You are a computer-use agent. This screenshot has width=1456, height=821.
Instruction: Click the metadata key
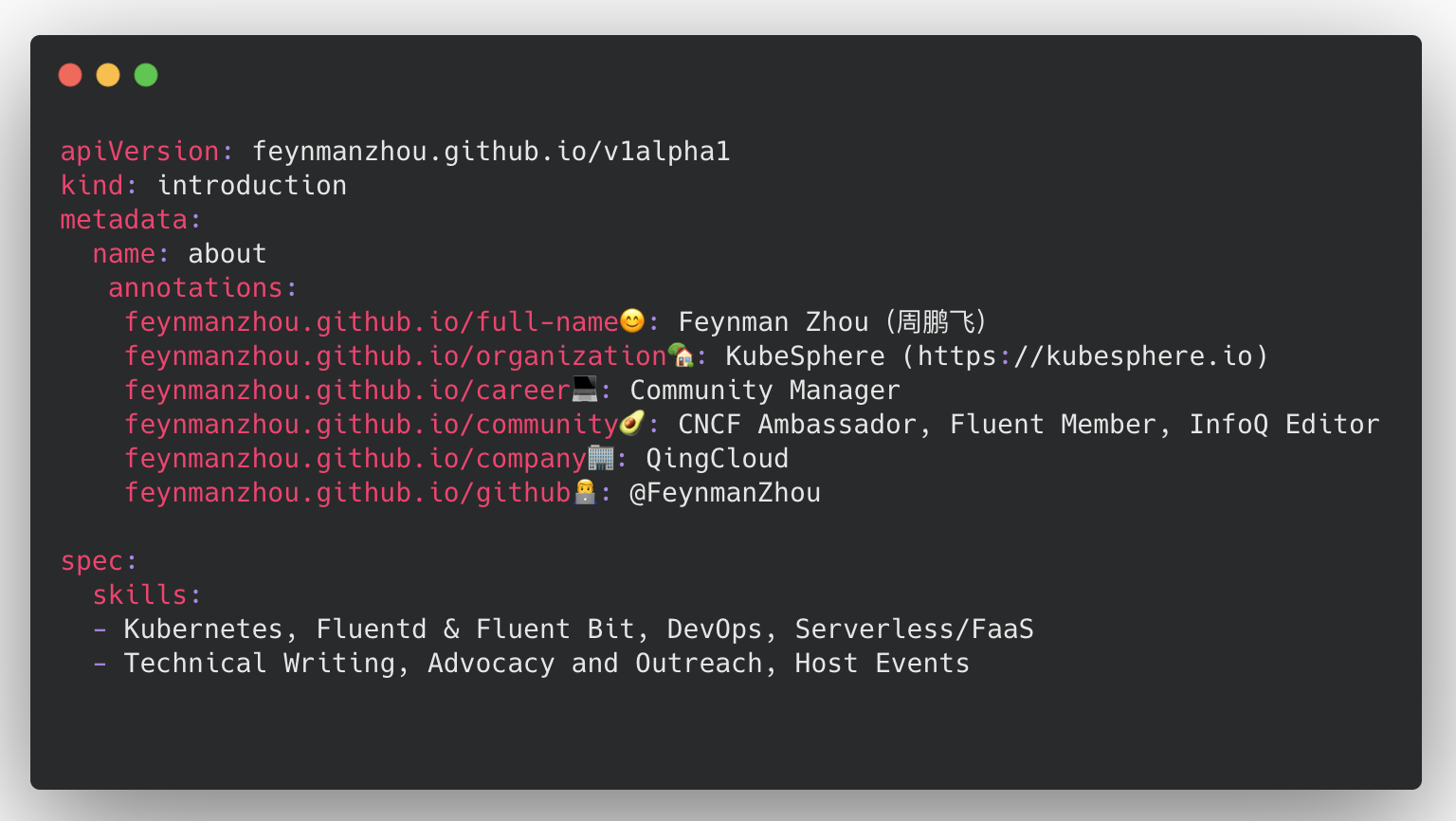pos(124,220)
